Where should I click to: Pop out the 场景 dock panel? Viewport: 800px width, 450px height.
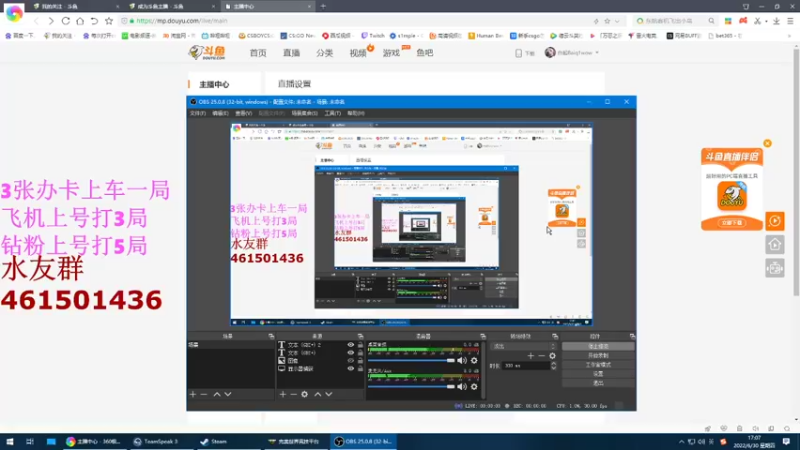[271, 336]
